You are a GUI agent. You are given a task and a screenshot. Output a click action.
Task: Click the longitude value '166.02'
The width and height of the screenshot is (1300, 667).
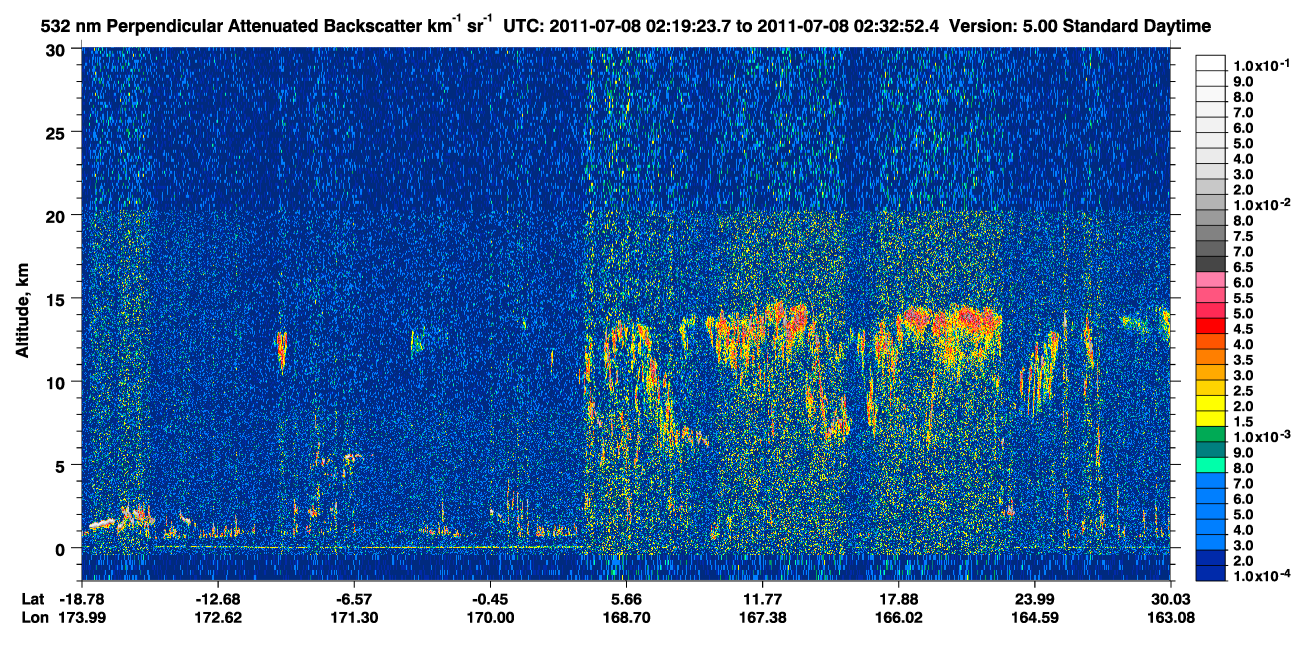pos(898,617)
